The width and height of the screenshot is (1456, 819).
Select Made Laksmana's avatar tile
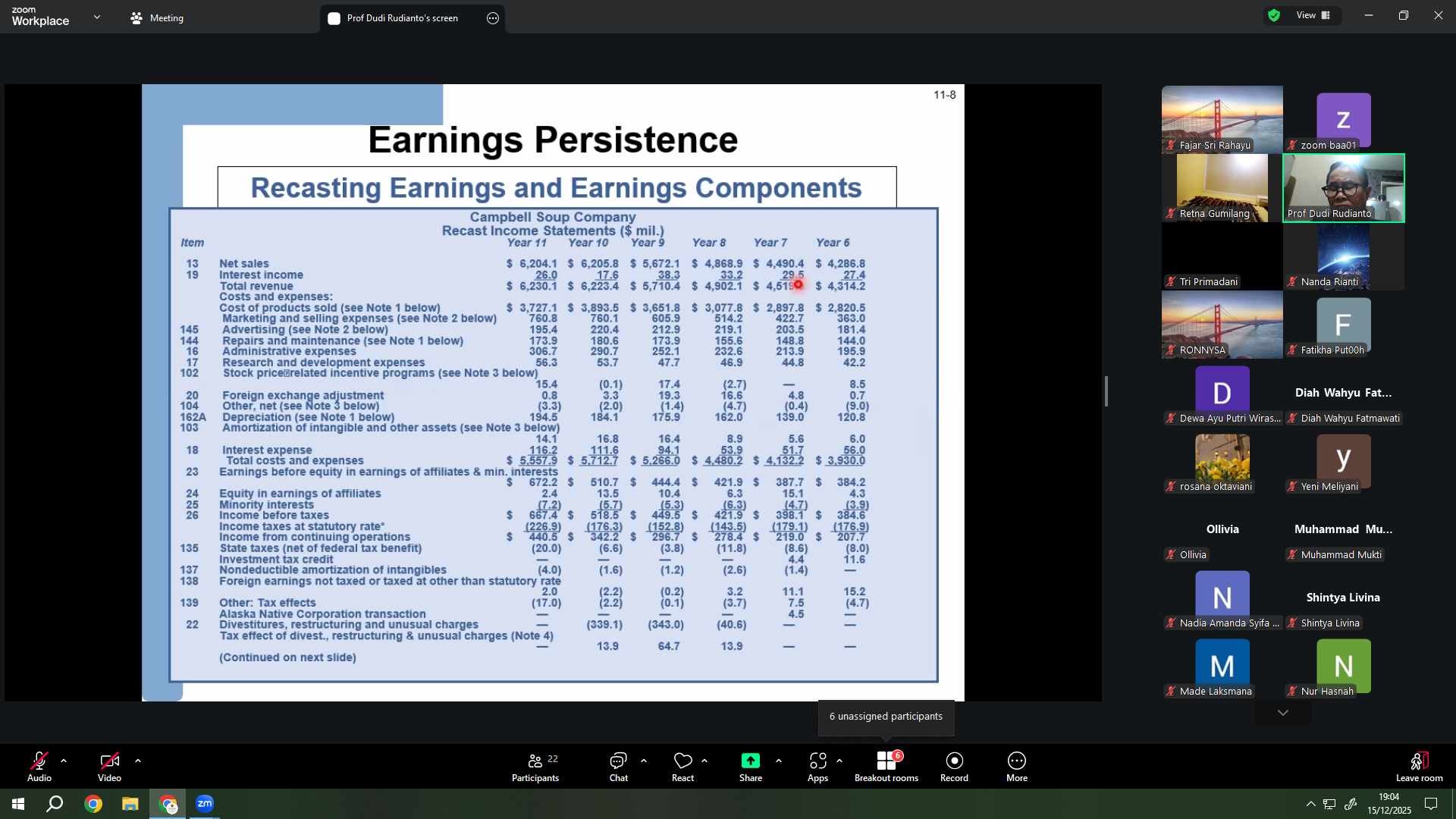click(x=1222, y=666)
